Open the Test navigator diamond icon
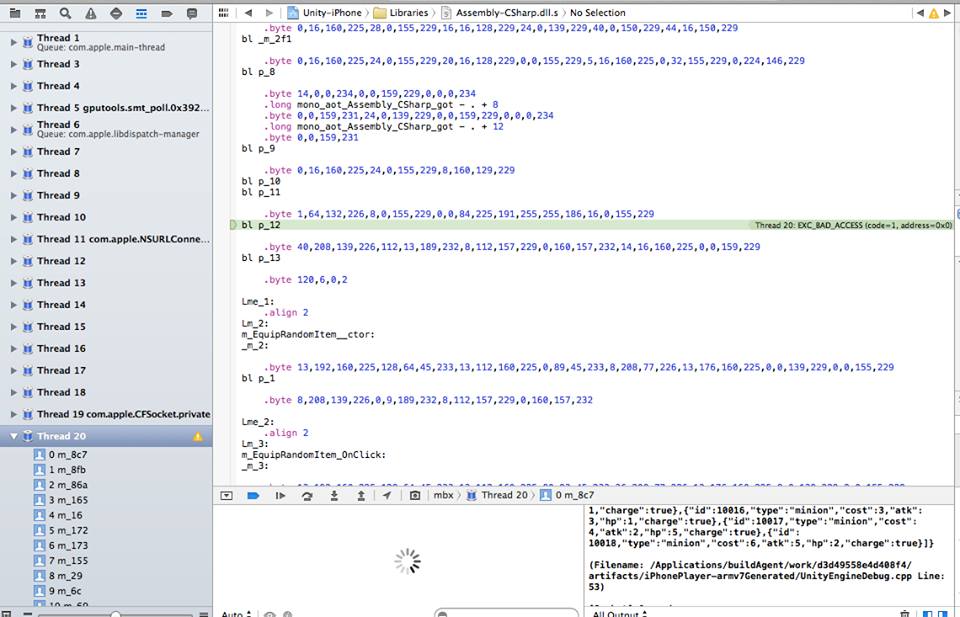The image size is (960, 617). tap(116, 13)
